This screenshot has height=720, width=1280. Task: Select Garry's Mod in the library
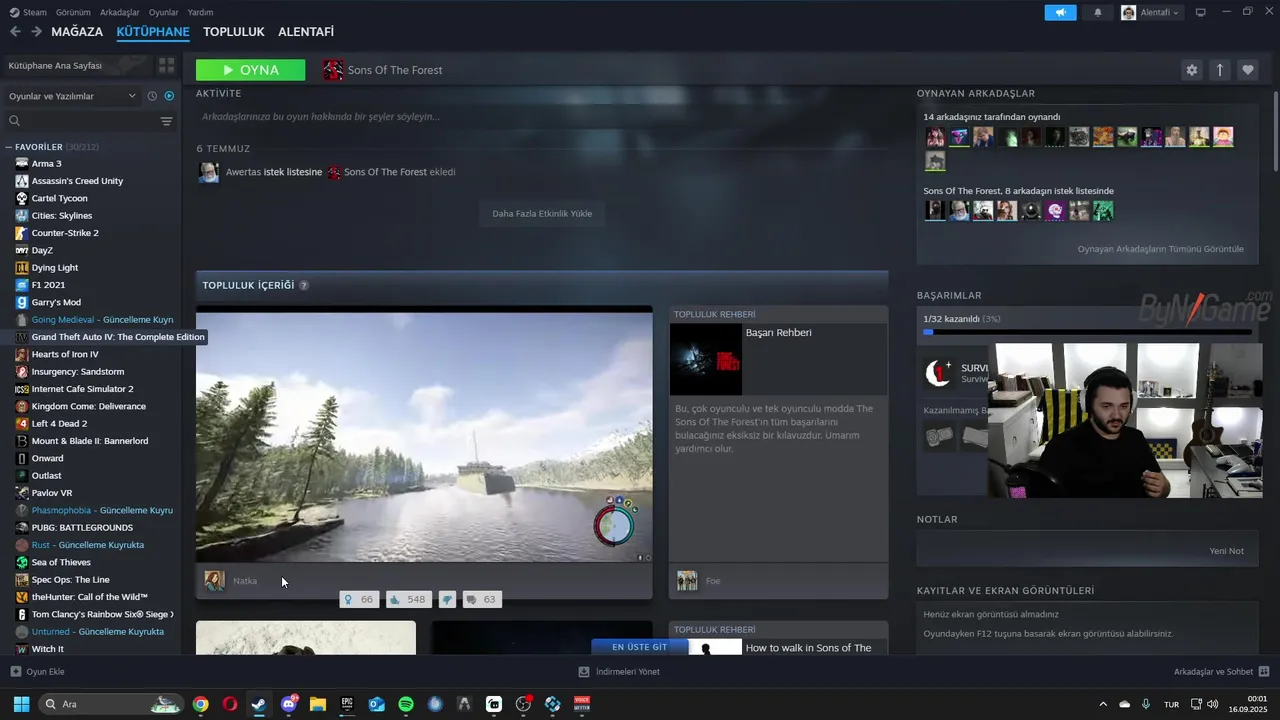coord(56,302)
